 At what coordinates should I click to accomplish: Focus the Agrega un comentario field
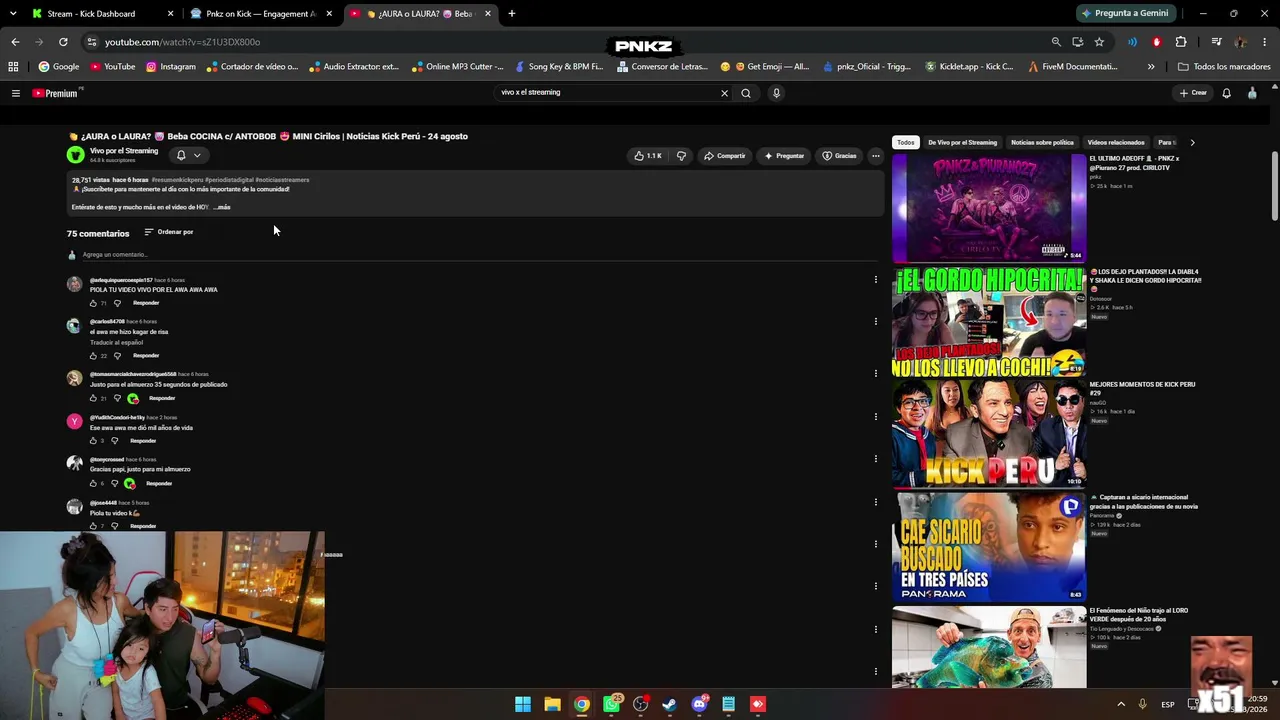(x=478, y=255)
